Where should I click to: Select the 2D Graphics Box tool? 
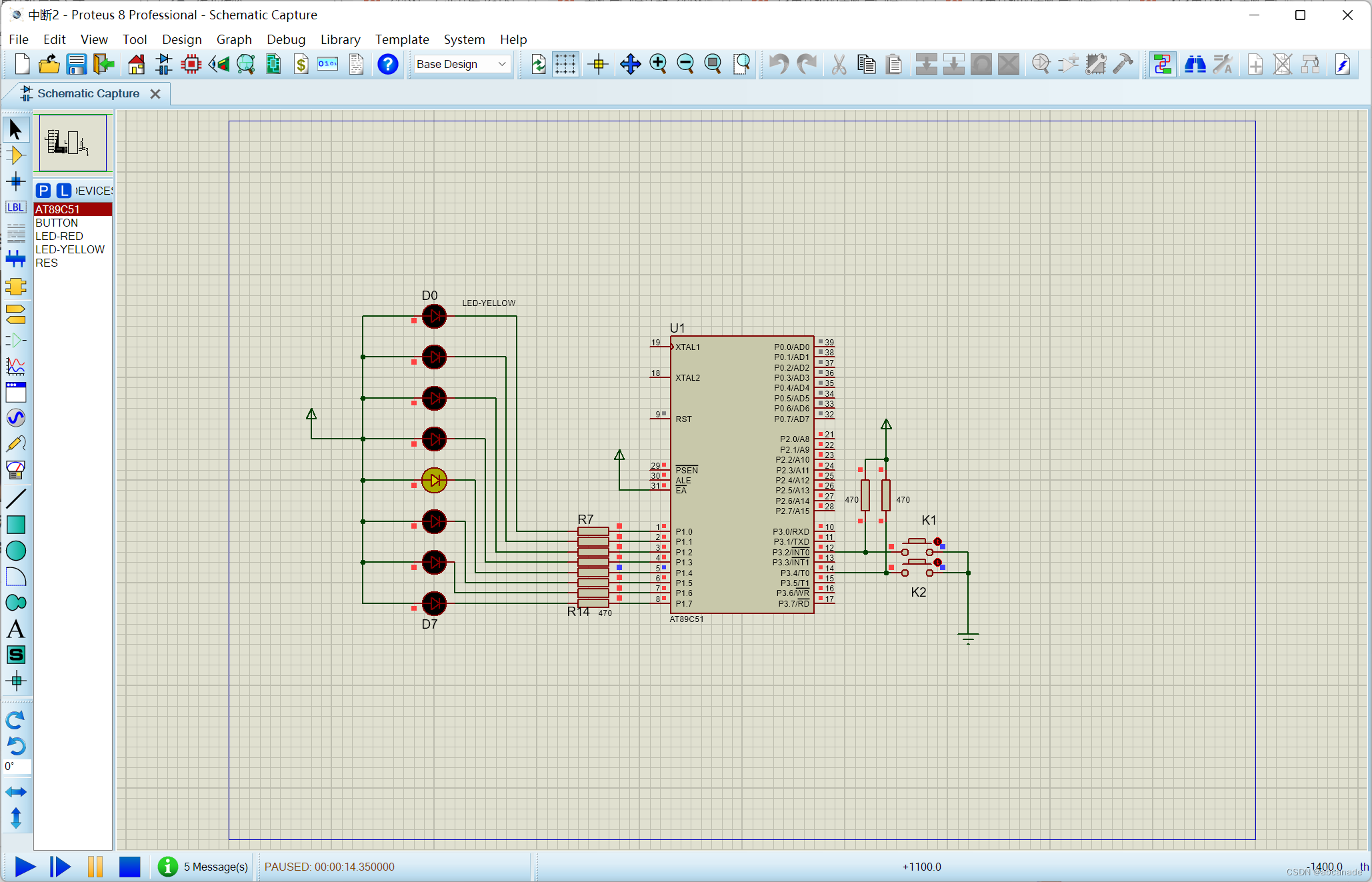16,525
